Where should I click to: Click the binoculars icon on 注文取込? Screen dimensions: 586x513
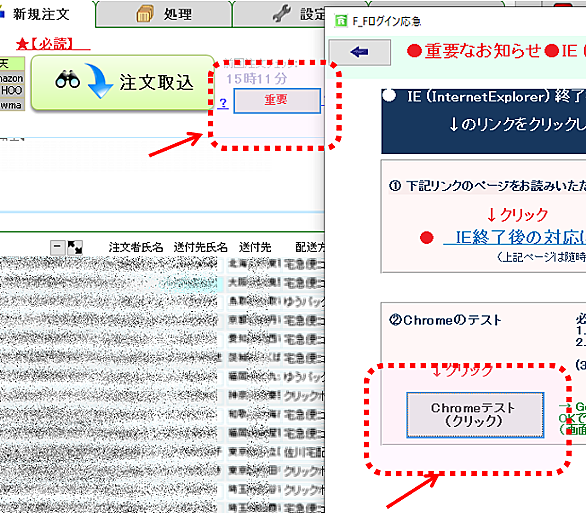click(67, 79)
